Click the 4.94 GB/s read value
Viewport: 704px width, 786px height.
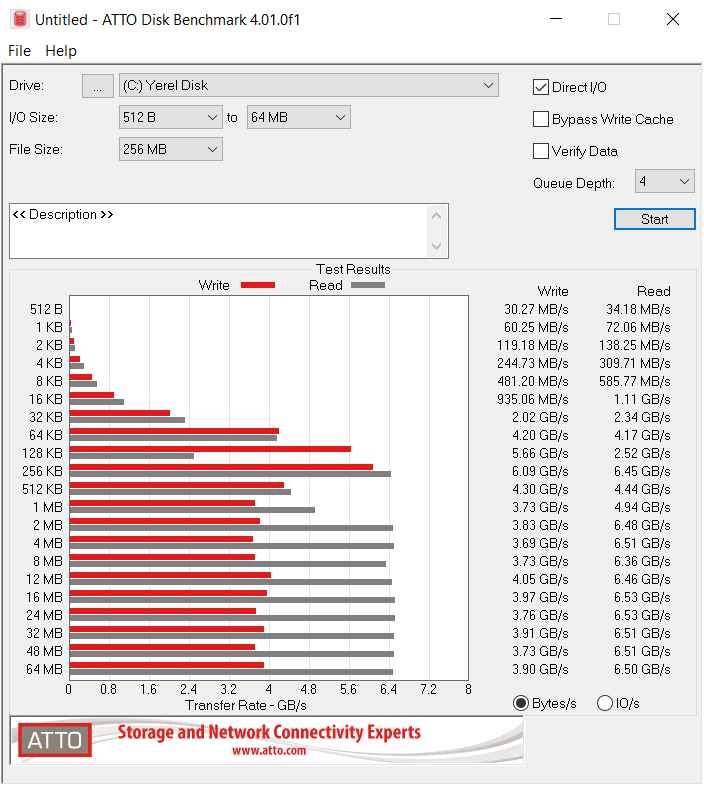[x=642, y=507]
